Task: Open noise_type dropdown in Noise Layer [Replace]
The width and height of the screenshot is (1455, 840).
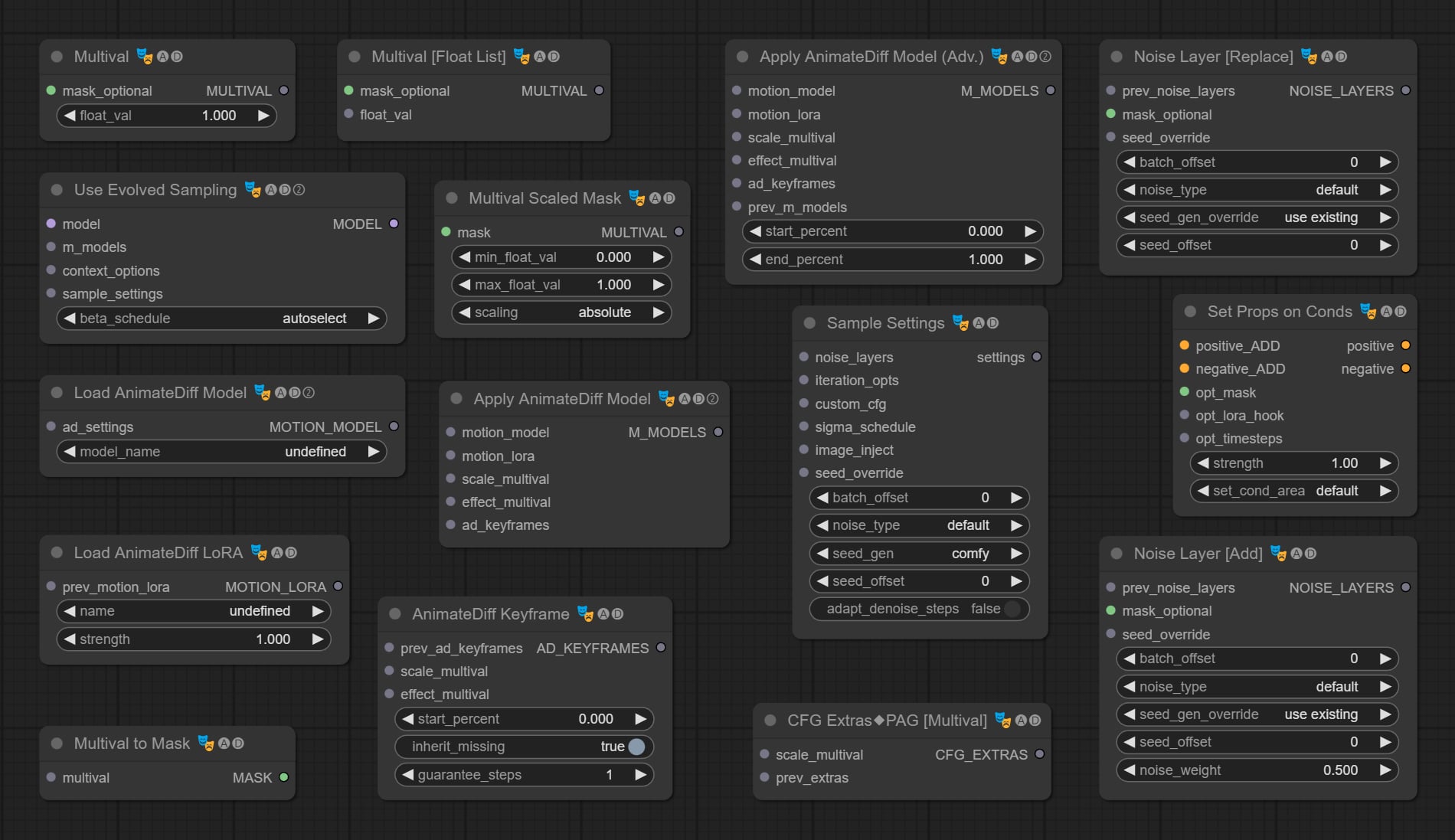Action: [1257, 190]
